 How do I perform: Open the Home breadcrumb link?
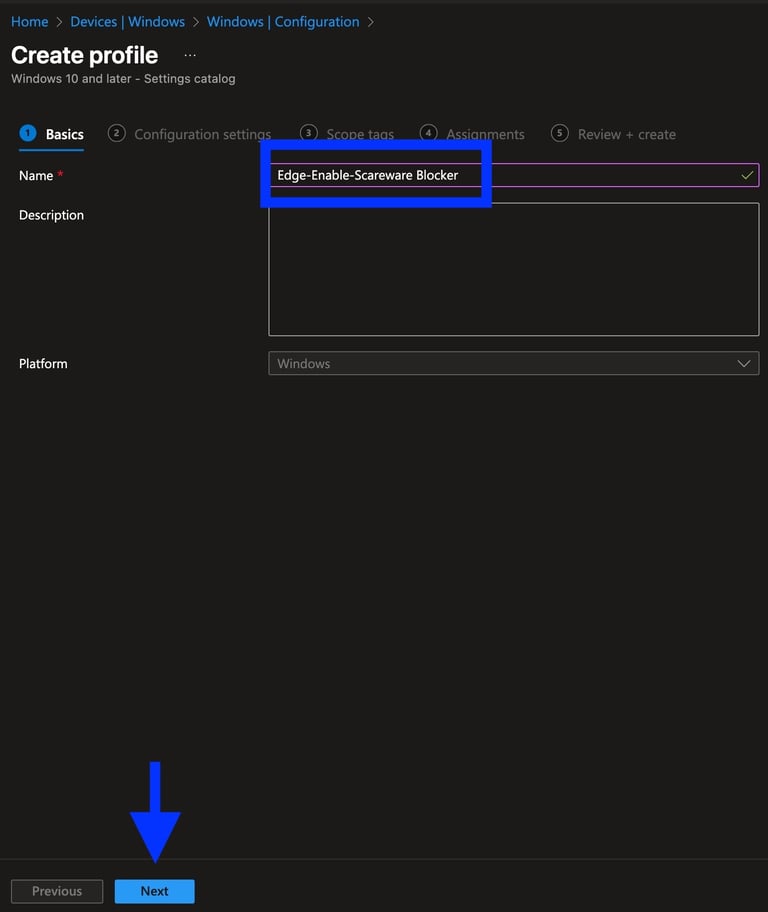[x=30, y=22]
